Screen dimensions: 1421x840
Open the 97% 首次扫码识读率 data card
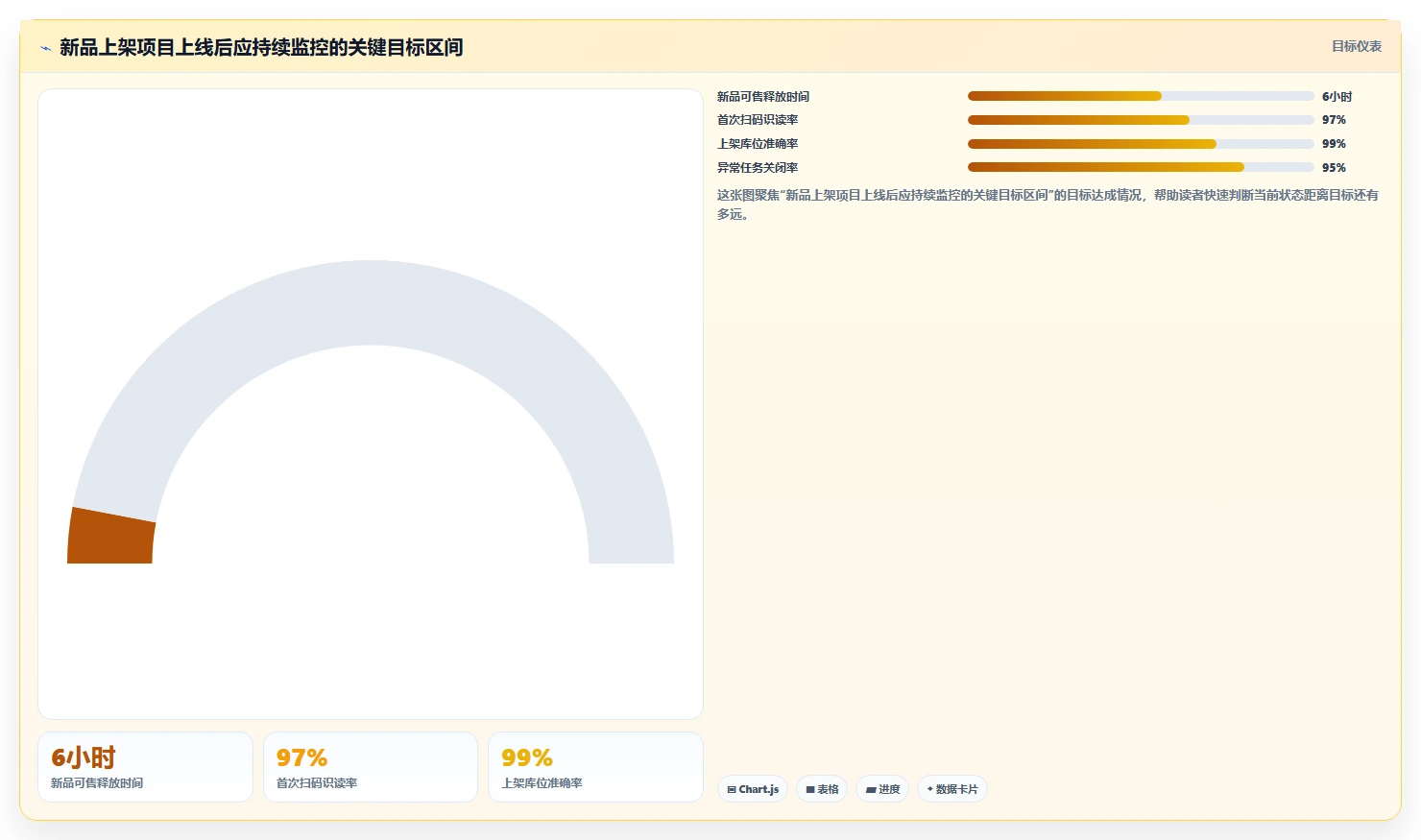click(x=371, y=767)
